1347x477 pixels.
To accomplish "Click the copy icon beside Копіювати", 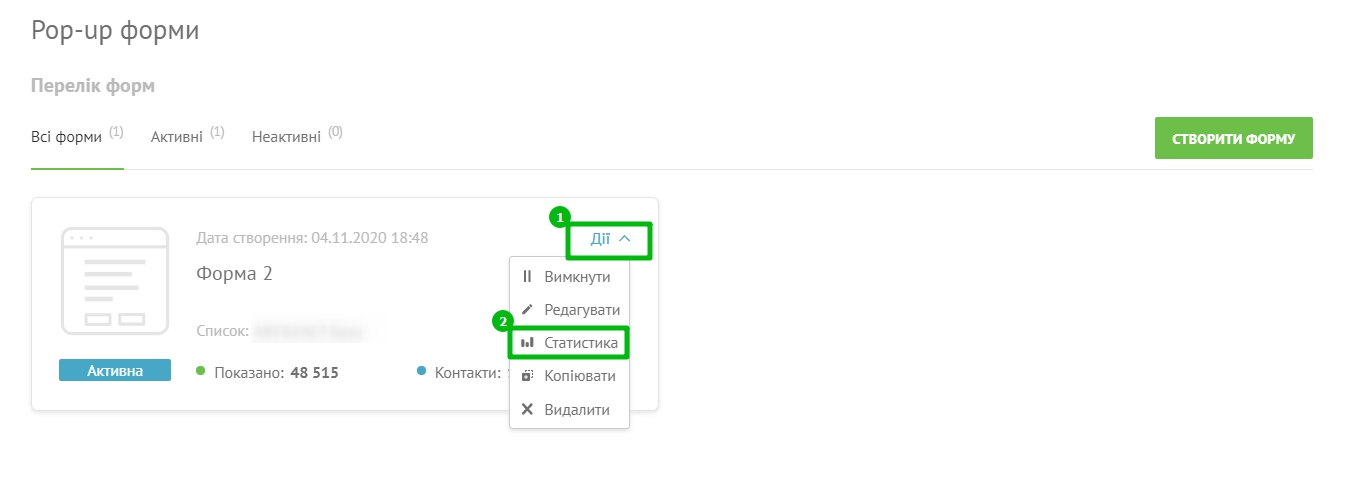I will 527,376.
